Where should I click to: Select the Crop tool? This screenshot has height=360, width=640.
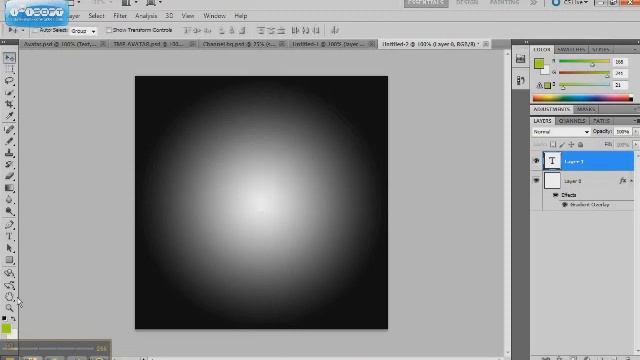click(x=9, y=104)
